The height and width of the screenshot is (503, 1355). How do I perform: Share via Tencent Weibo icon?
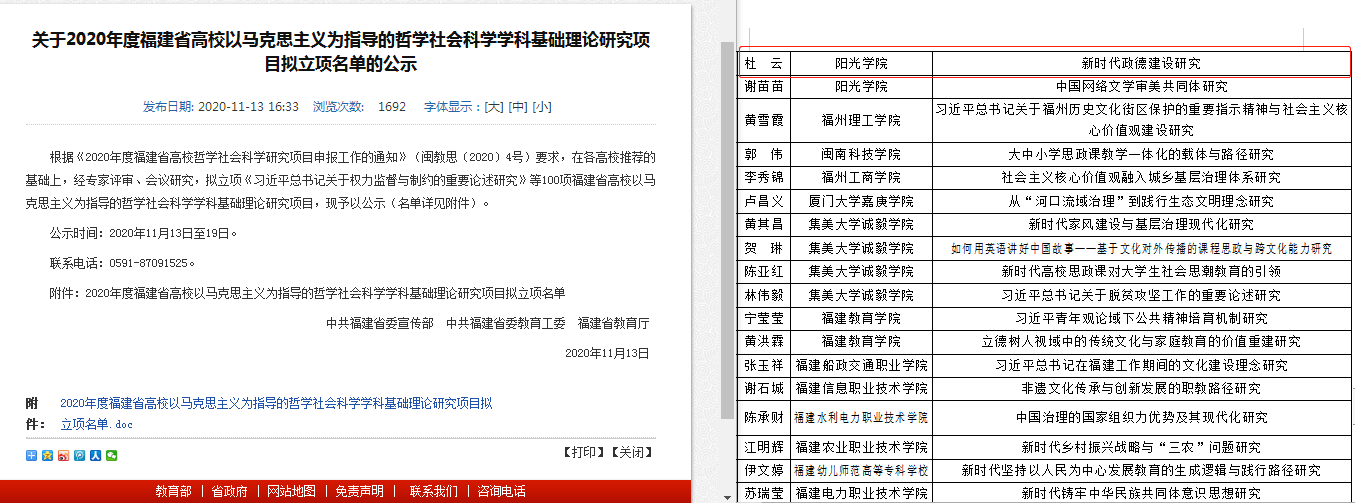point(80,456)
